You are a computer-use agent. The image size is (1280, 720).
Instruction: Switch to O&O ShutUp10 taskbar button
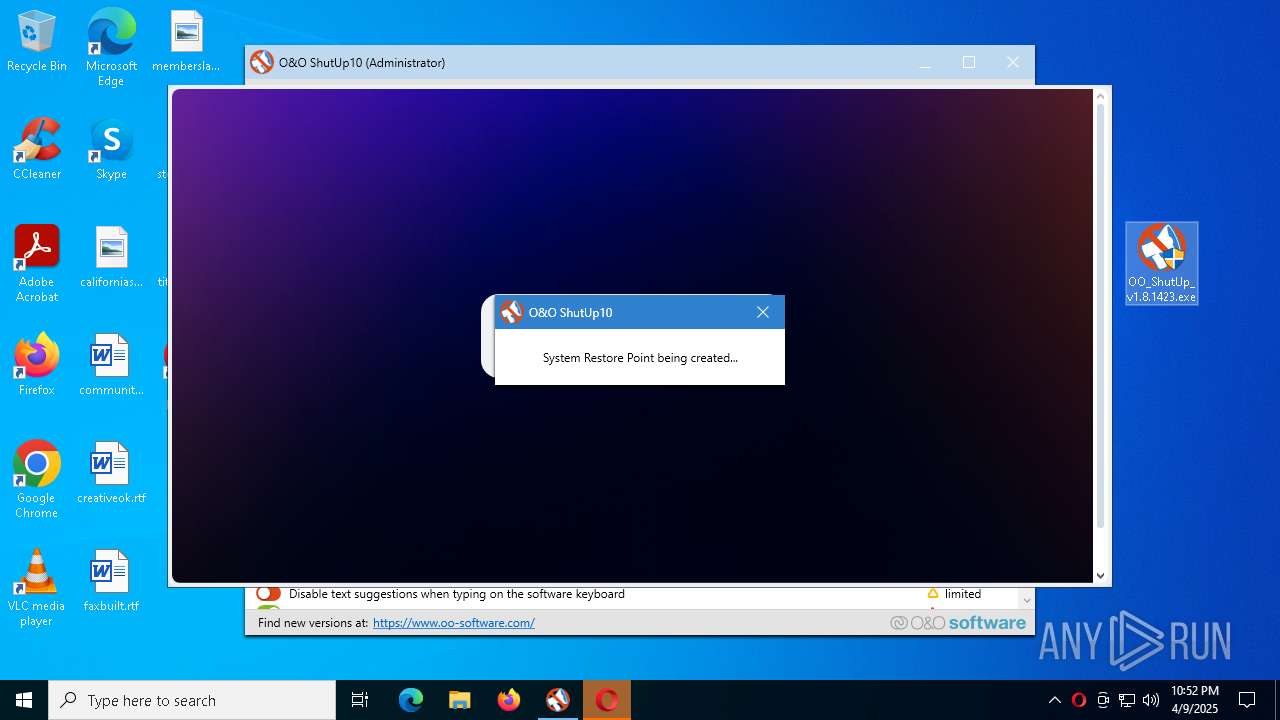(x=558, y=700)
